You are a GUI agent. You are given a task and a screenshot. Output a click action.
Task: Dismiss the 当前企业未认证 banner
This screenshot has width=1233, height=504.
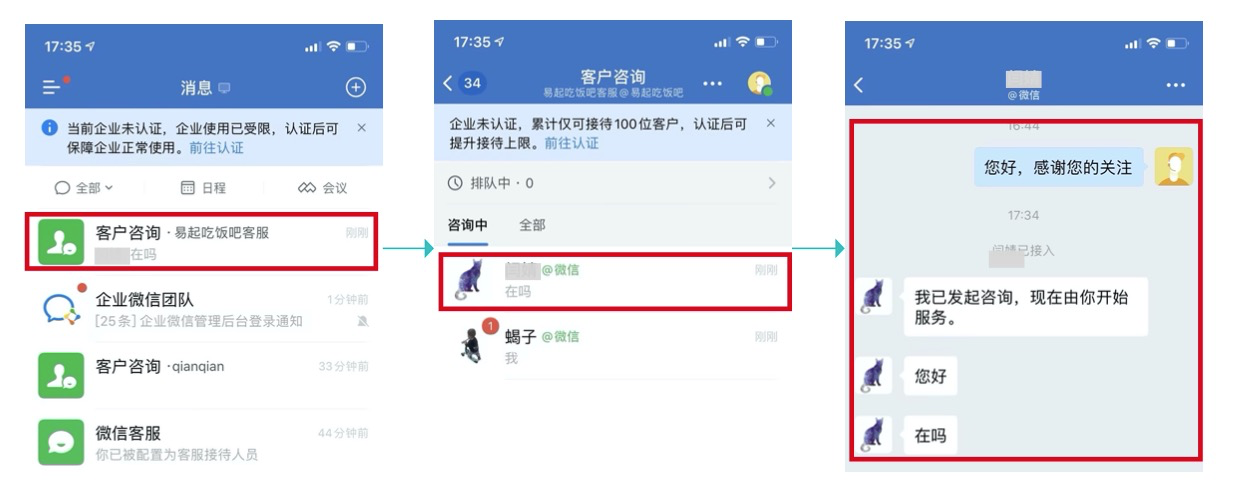362,128
